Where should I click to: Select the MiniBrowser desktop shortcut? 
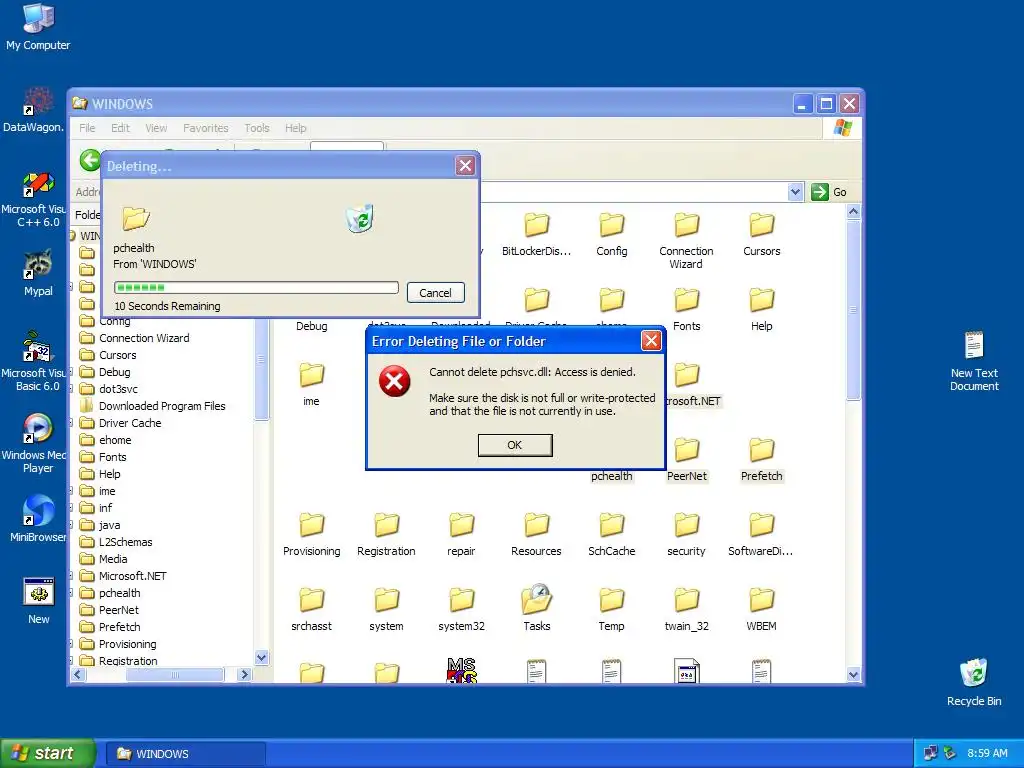pyautogui.click(x=38, y=519)
